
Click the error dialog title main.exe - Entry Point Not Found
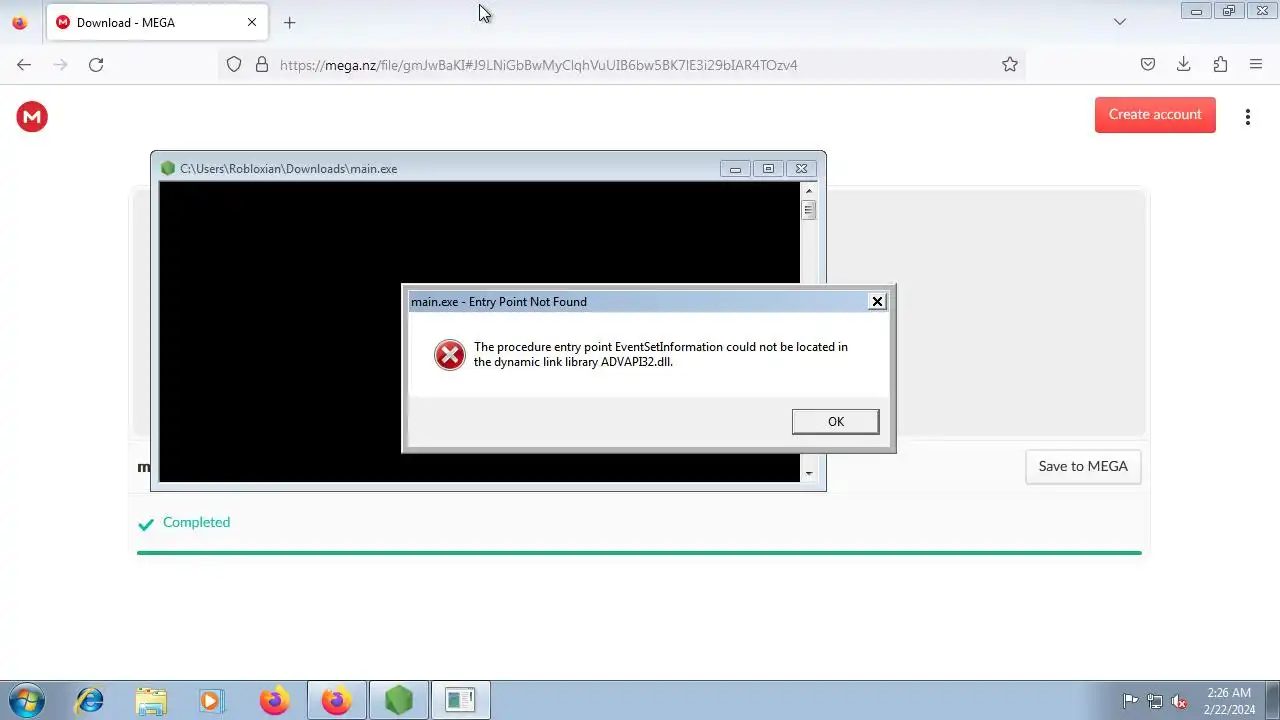coord(499,301)
